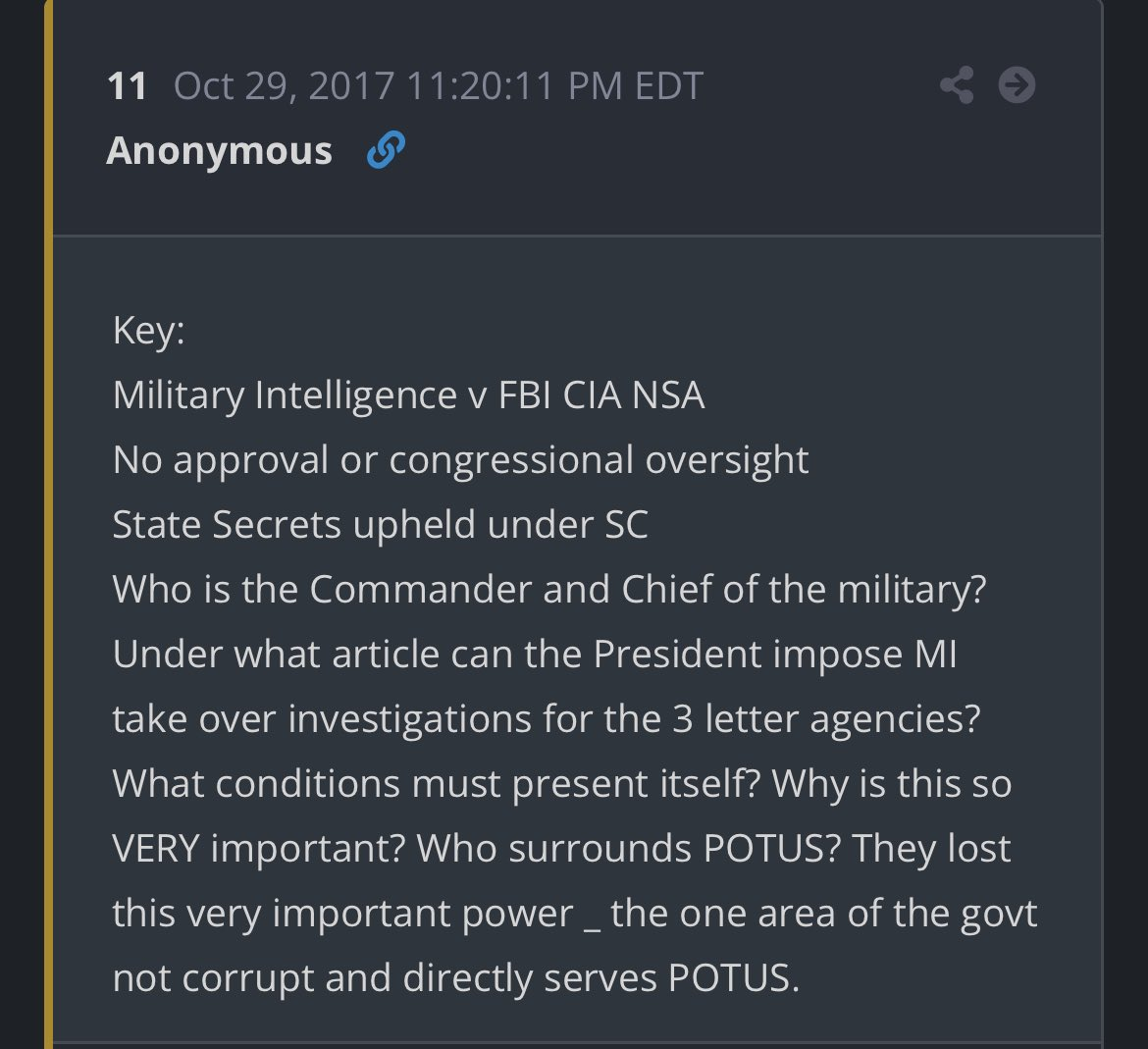Screen dimensions: 1148x1049
Task: Click the blue chain link icon beside Anonymous
Action: pyautogui.click(x=385, y=149)
